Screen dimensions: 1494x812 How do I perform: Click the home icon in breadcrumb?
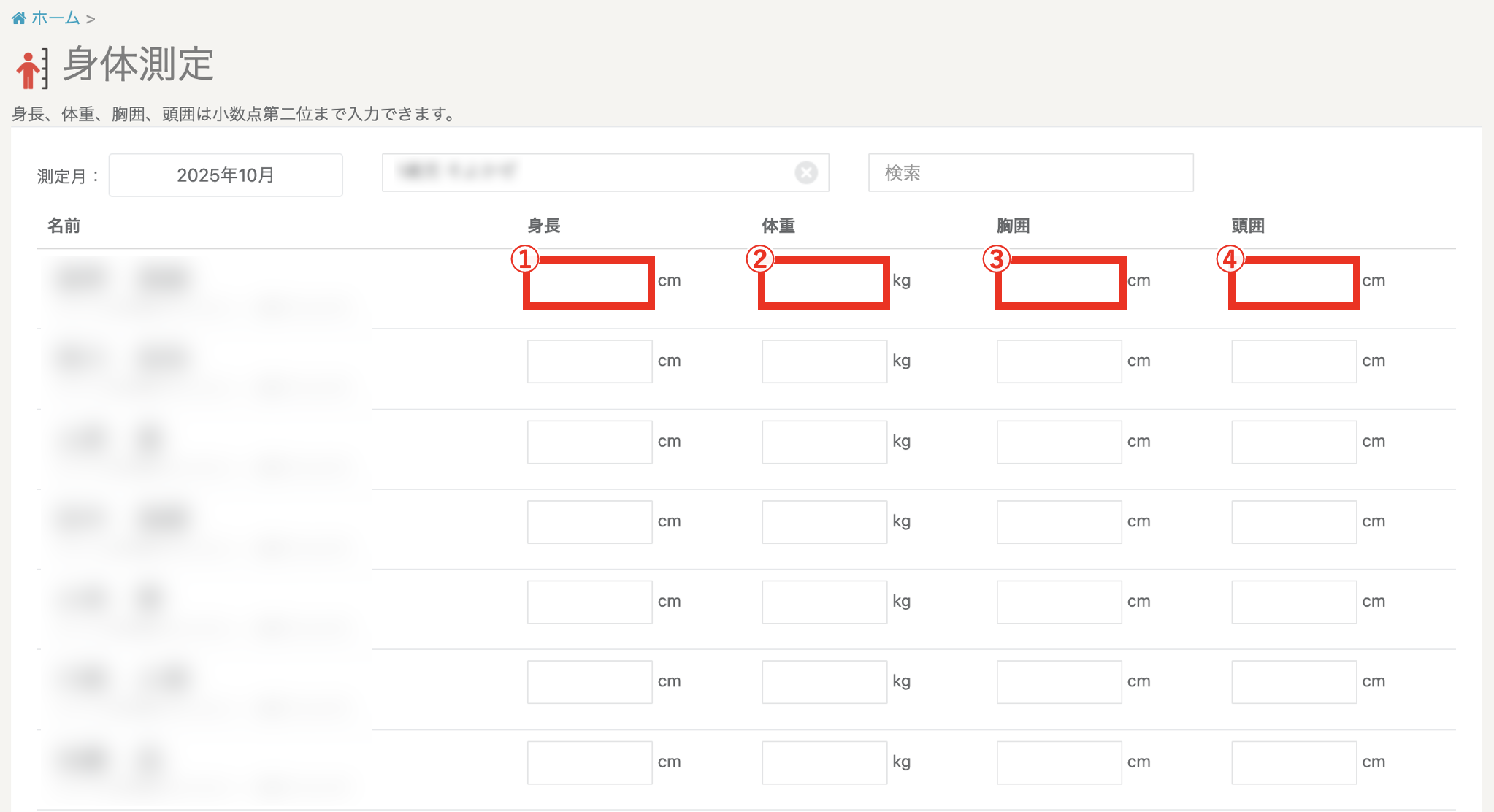point(18,18)
